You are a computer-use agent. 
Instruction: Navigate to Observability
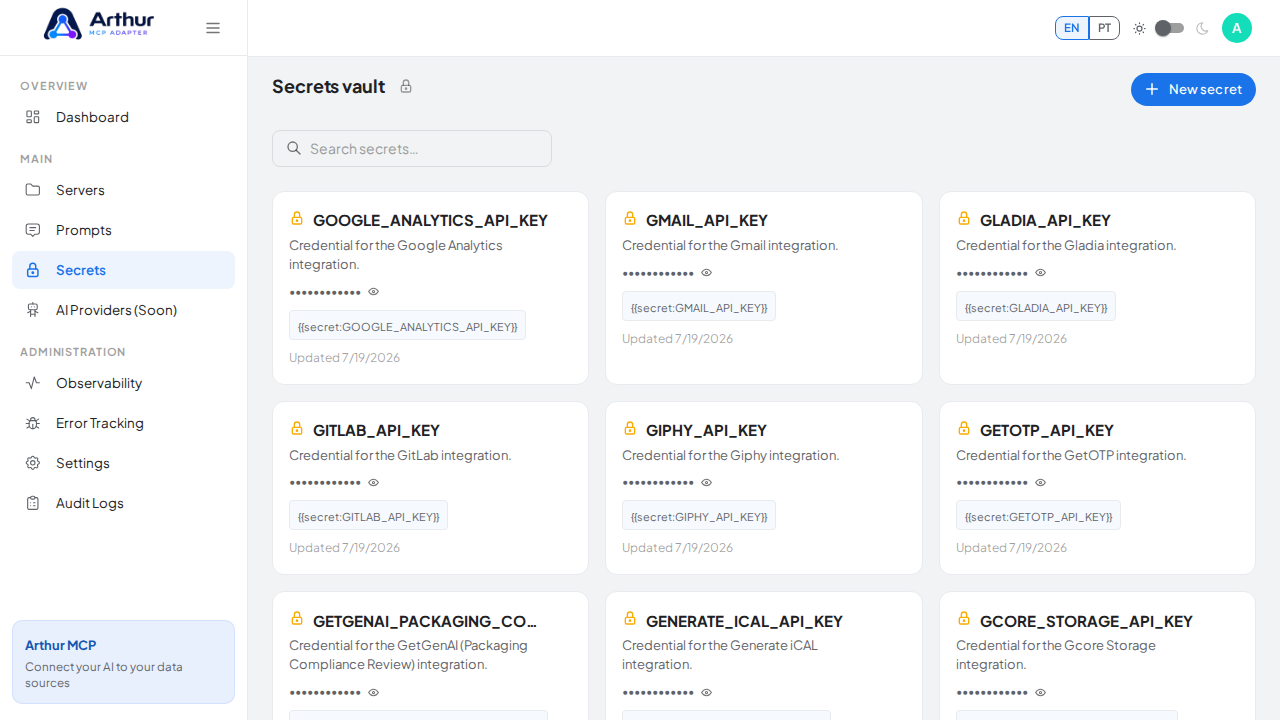[x=123, y=383]
